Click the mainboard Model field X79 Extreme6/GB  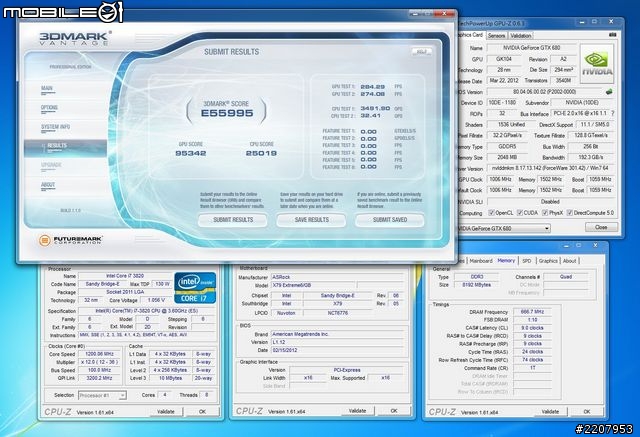coord(313,285)
